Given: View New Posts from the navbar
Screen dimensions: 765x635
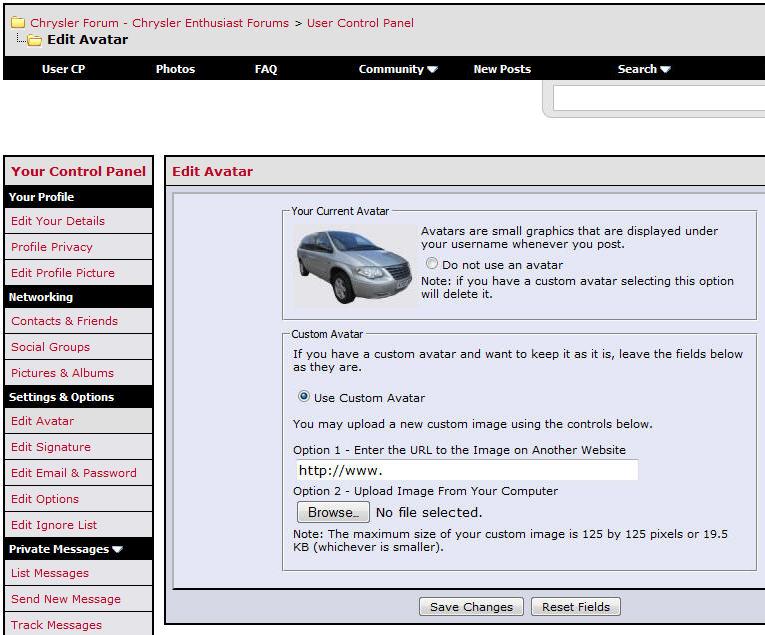Looking at the screenshot, I should (x=502, y=69).
